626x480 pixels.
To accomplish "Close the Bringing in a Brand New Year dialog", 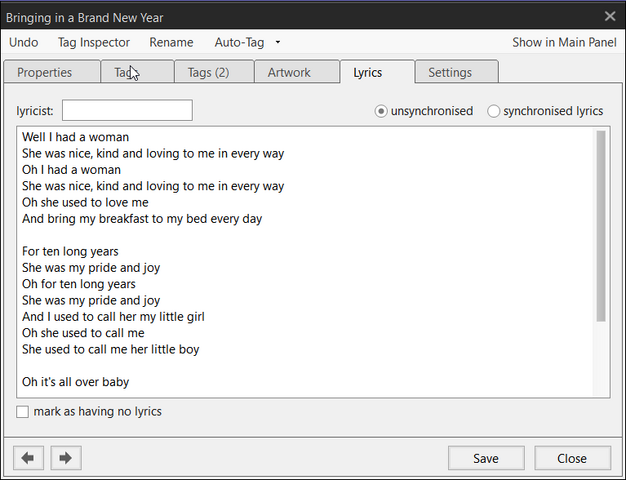I will pos(610,16).
